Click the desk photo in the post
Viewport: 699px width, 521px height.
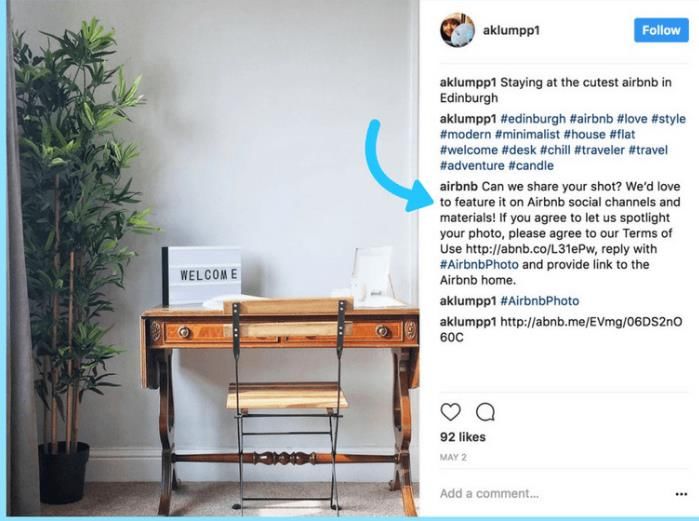(214, 258)
